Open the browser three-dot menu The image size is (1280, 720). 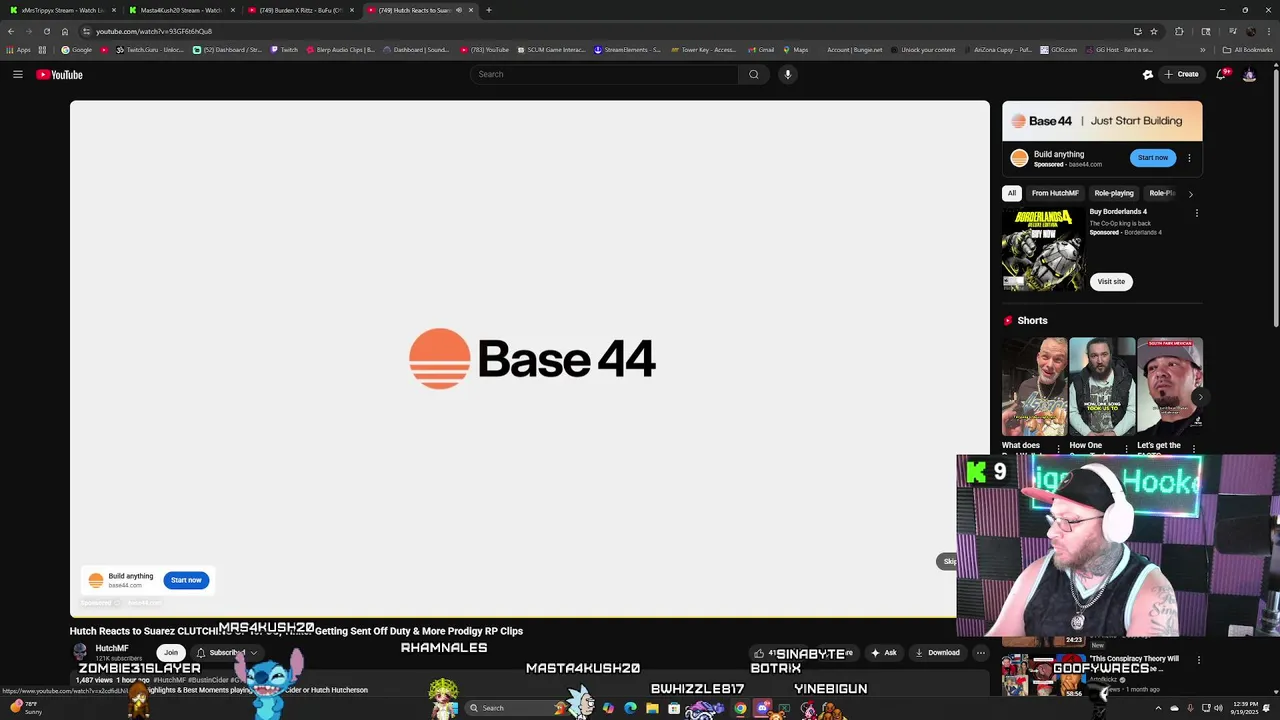coord(1268,31)
